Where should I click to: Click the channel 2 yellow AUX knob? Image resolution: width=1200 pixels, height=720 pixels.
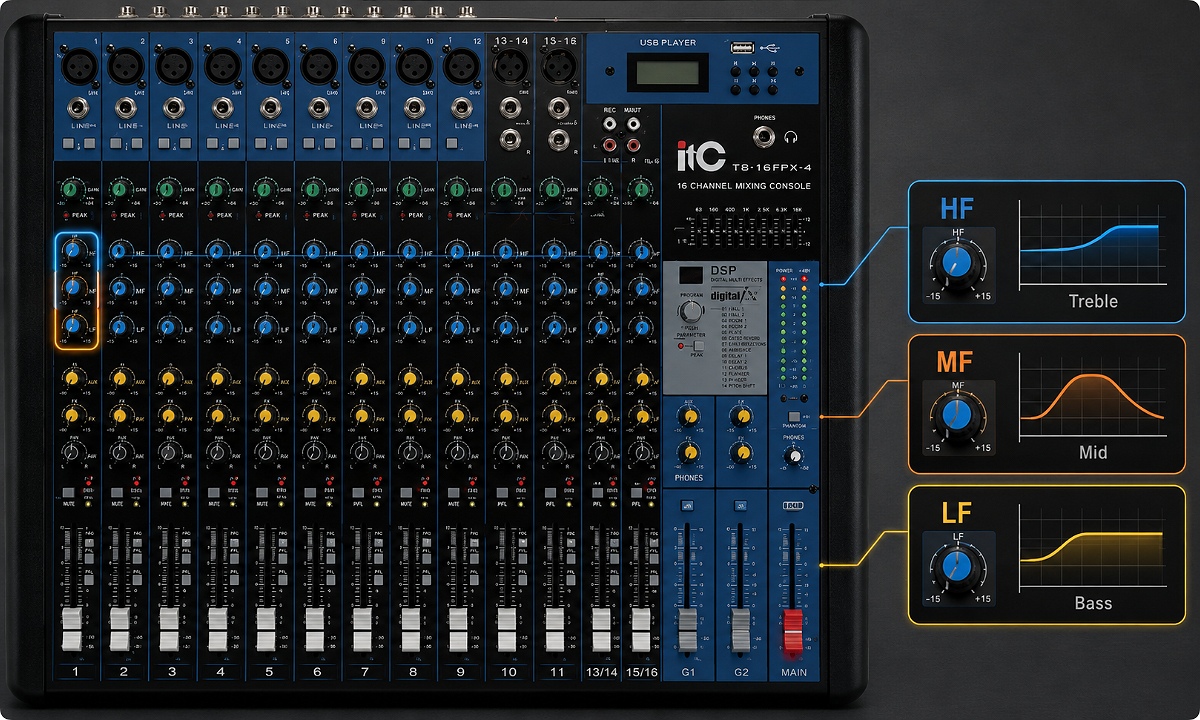(x=119, y=379)
